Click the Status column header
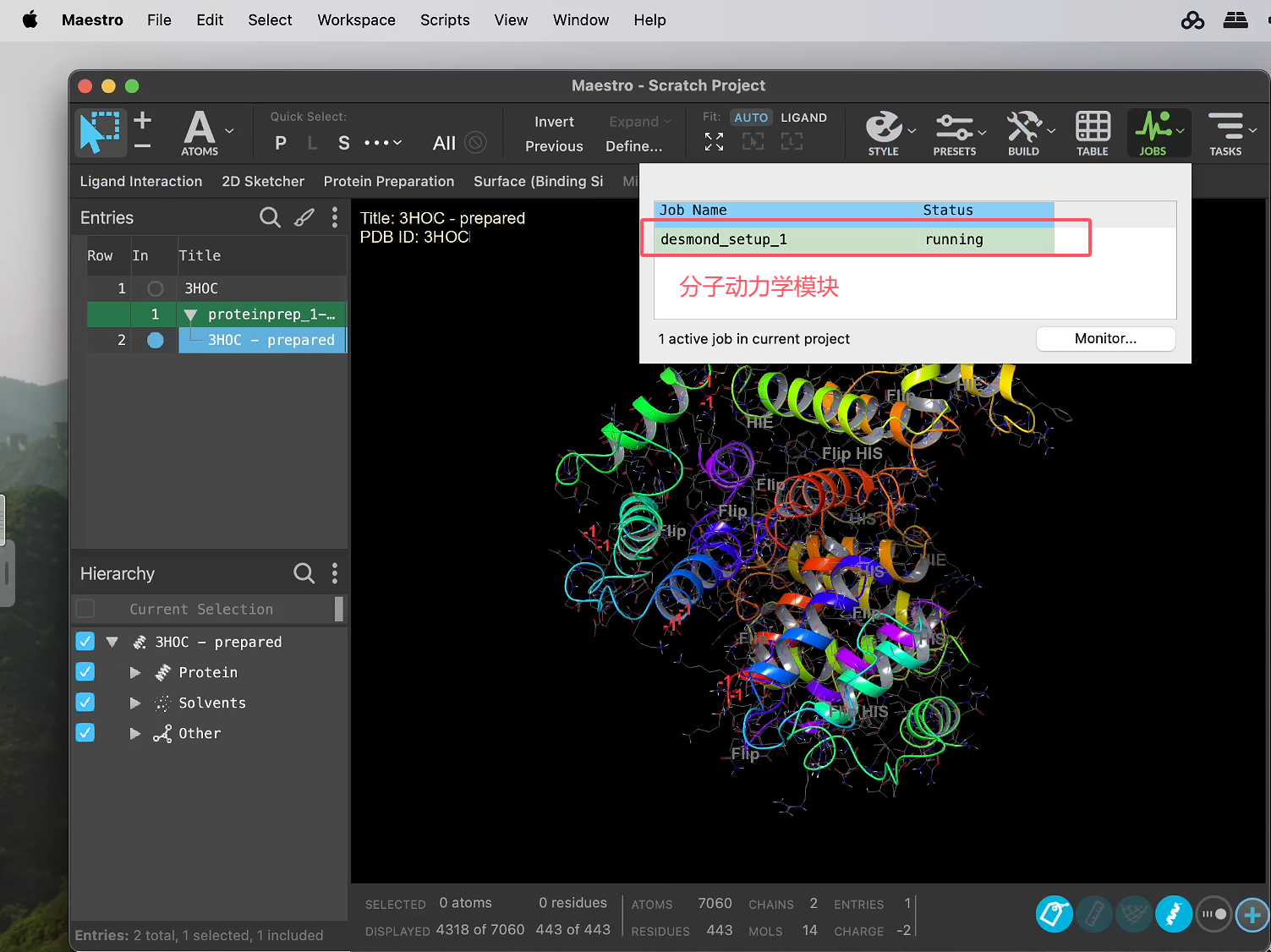Viewport: 1271px width, 952px height. (x=986, y=210)
